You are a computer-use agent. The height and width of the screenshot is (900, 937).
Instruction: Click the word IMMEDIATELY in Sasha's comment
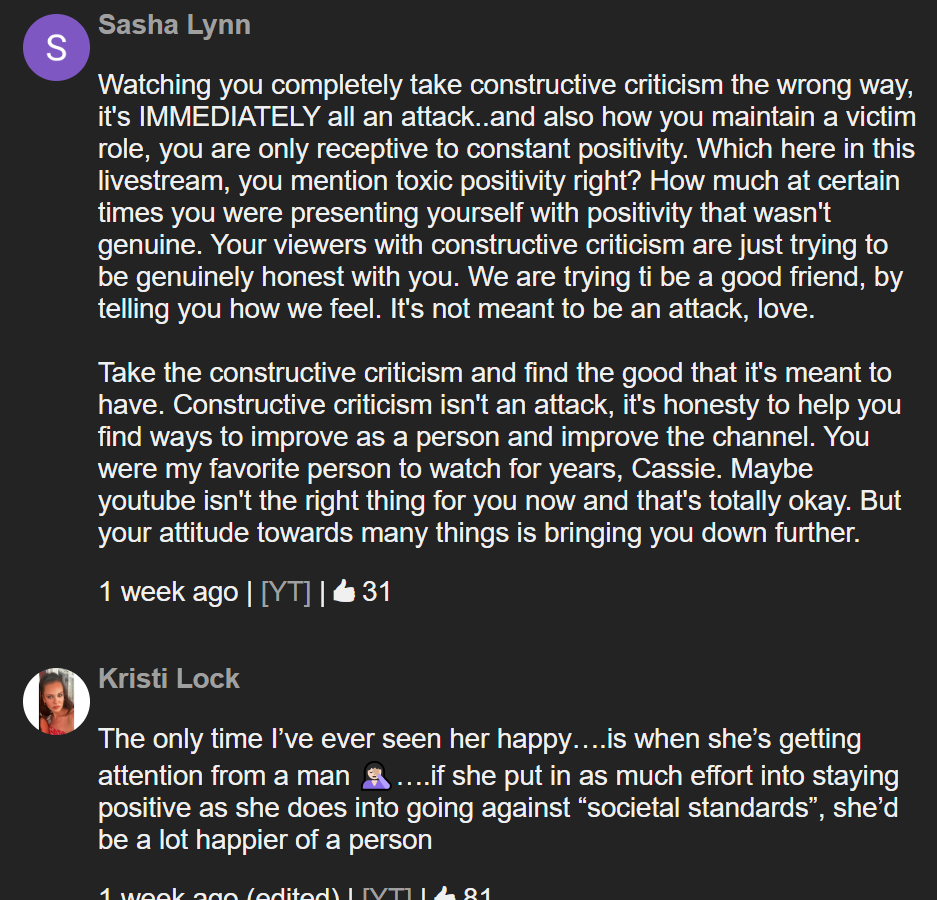tap(229, 117)
